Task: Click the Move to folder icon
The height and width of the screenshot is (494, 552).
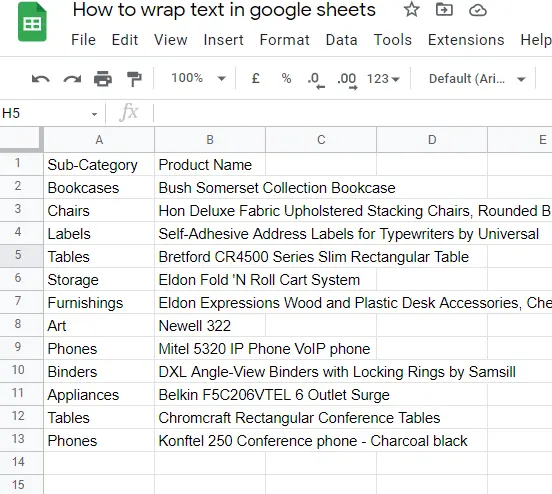Action: (444, 10)
